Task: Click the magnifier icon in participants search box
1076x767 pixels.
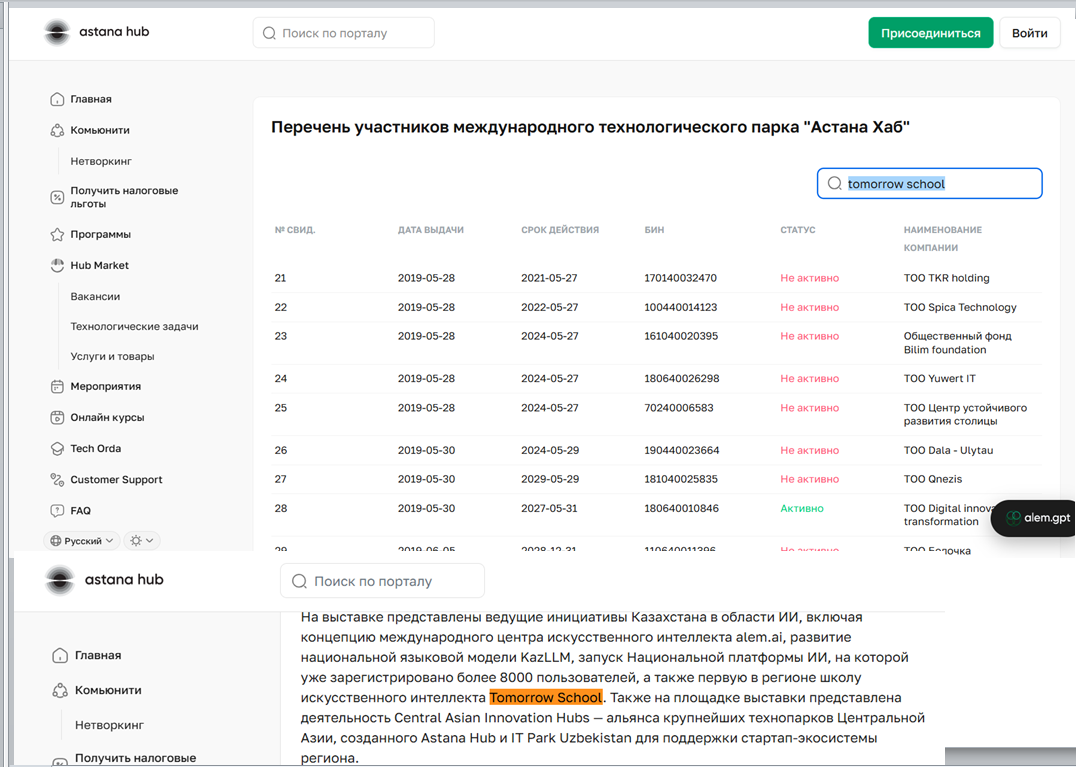Action: 834,183
